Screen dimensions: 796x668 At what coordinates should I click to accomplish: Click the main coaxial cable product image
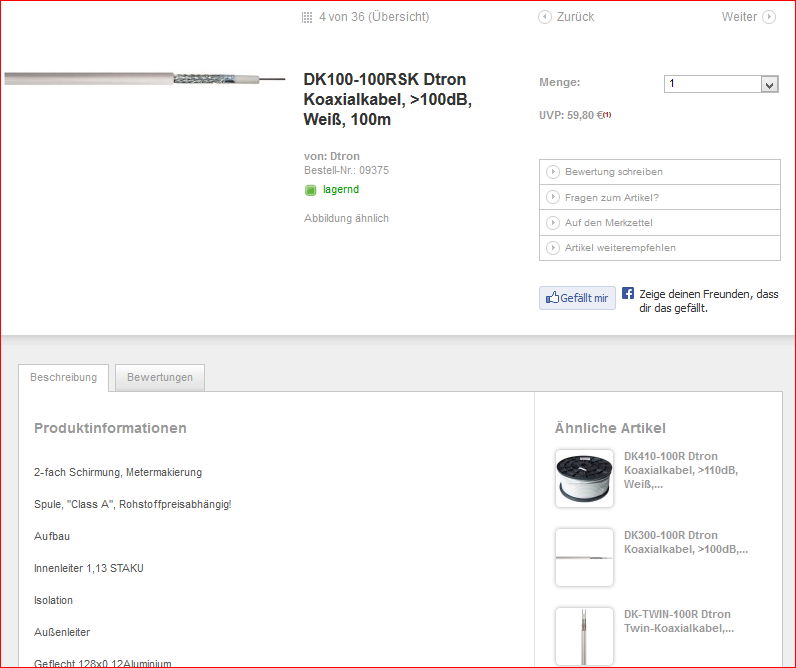click(138, 78)
